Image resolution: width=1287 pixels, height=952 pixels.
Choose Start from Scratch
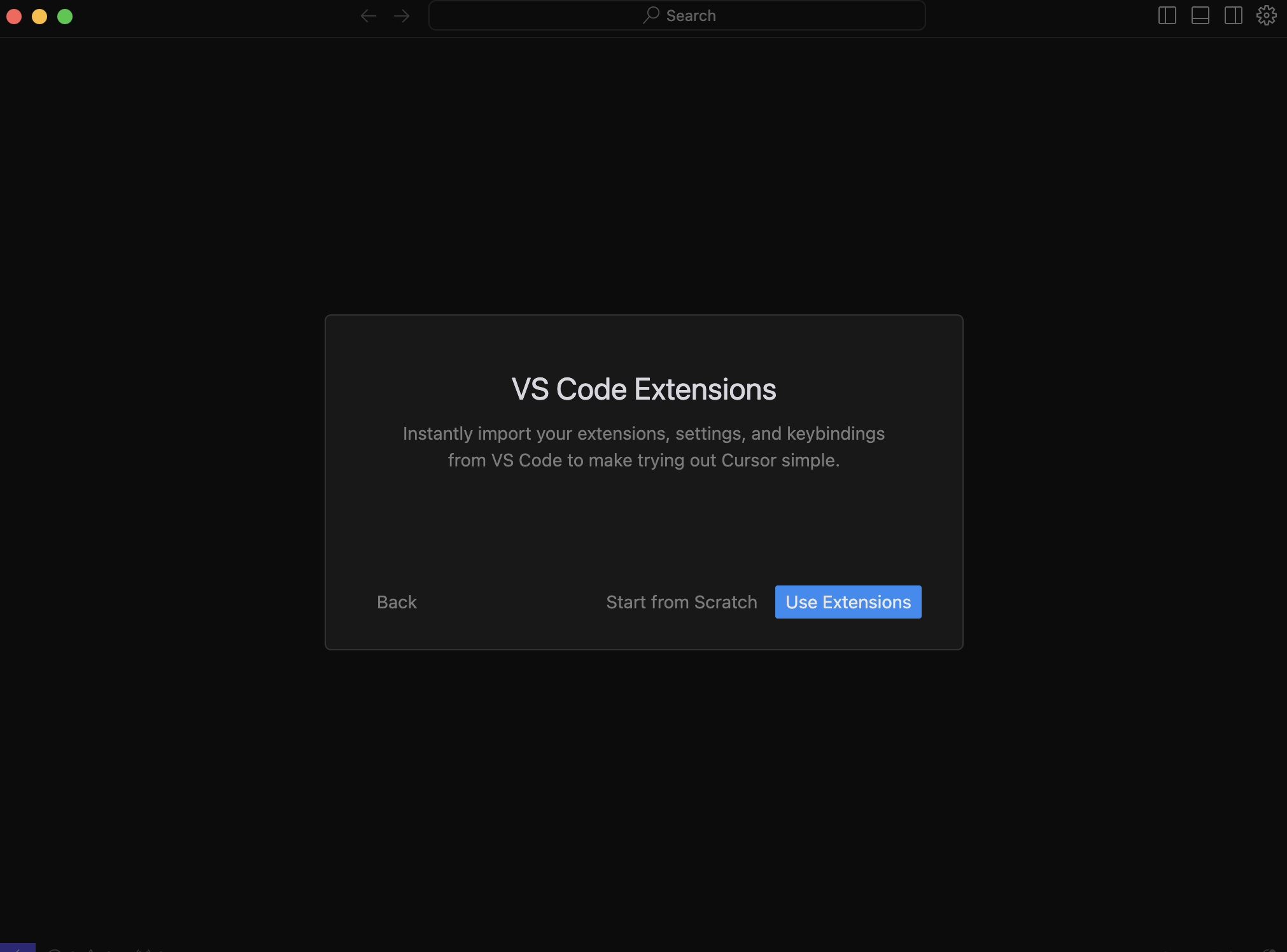681,602
